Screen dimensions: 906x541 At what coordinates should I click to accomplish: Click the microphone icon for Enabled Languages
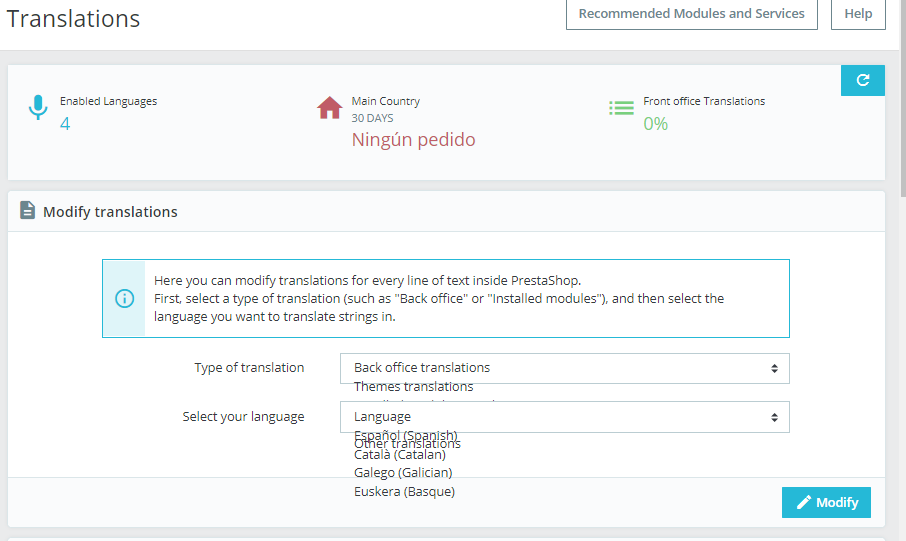coord(38,108)
